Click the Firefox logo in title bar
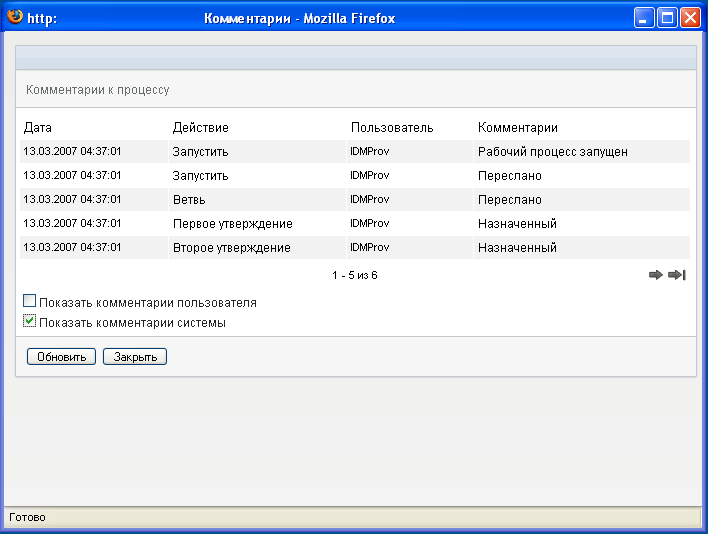The width and height of the screenshot is (708, 534). 15,17
